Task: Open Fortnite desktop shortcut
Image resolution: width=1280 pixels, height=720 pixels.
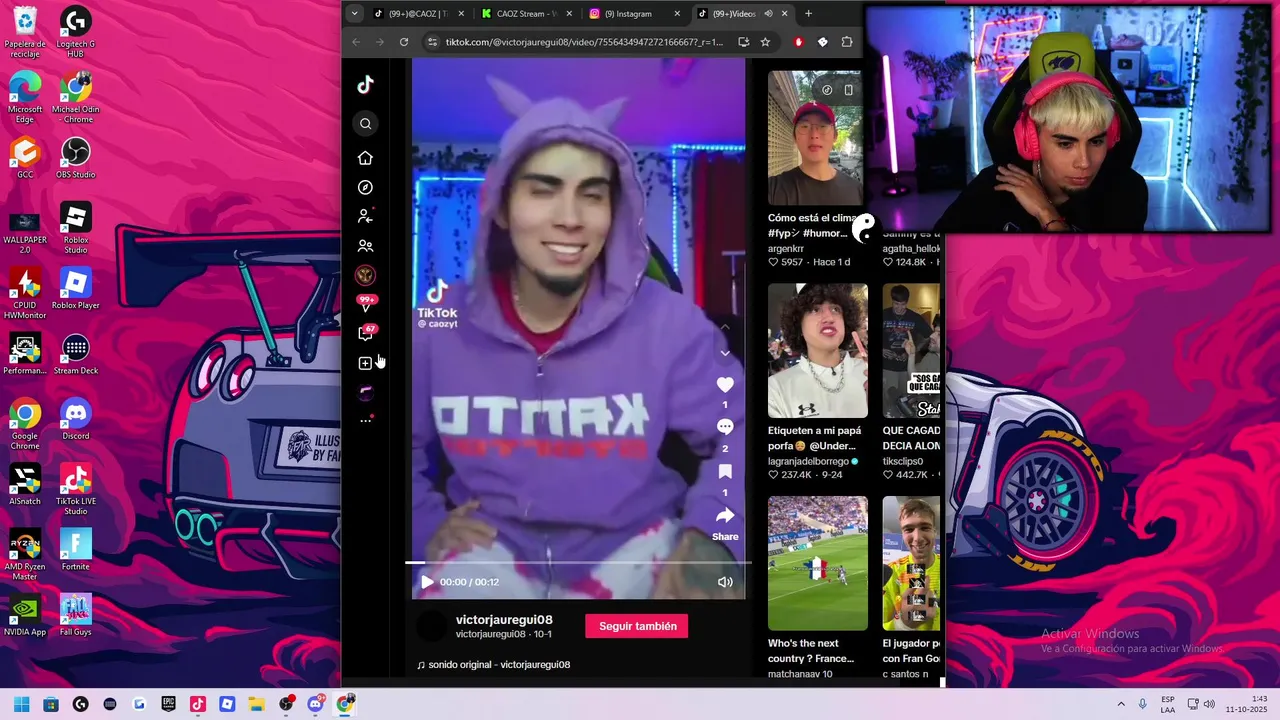Action: tap(76, 549)
